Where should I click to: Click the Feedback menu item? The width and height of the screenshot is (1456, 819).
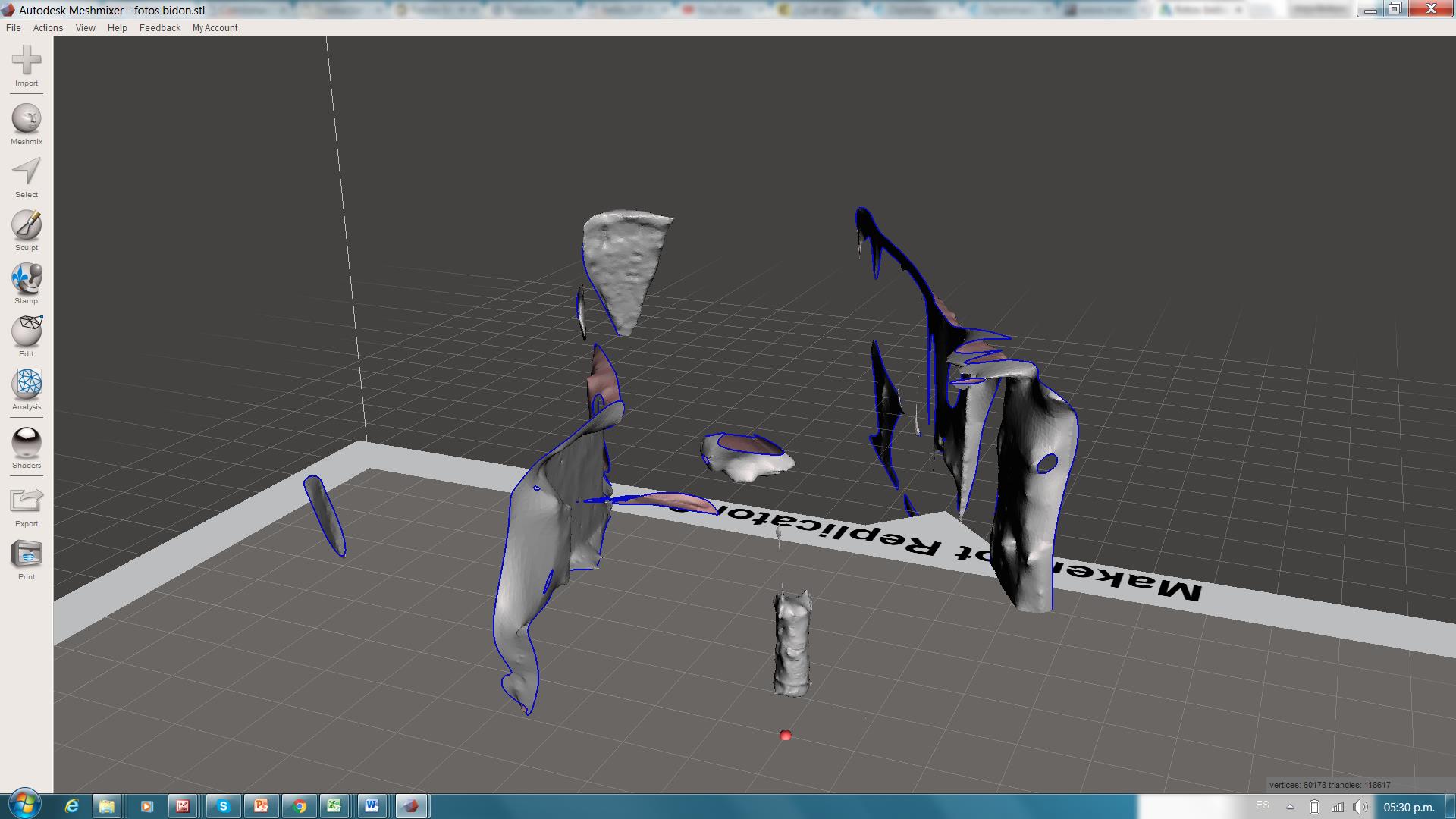tap(159, 28)
